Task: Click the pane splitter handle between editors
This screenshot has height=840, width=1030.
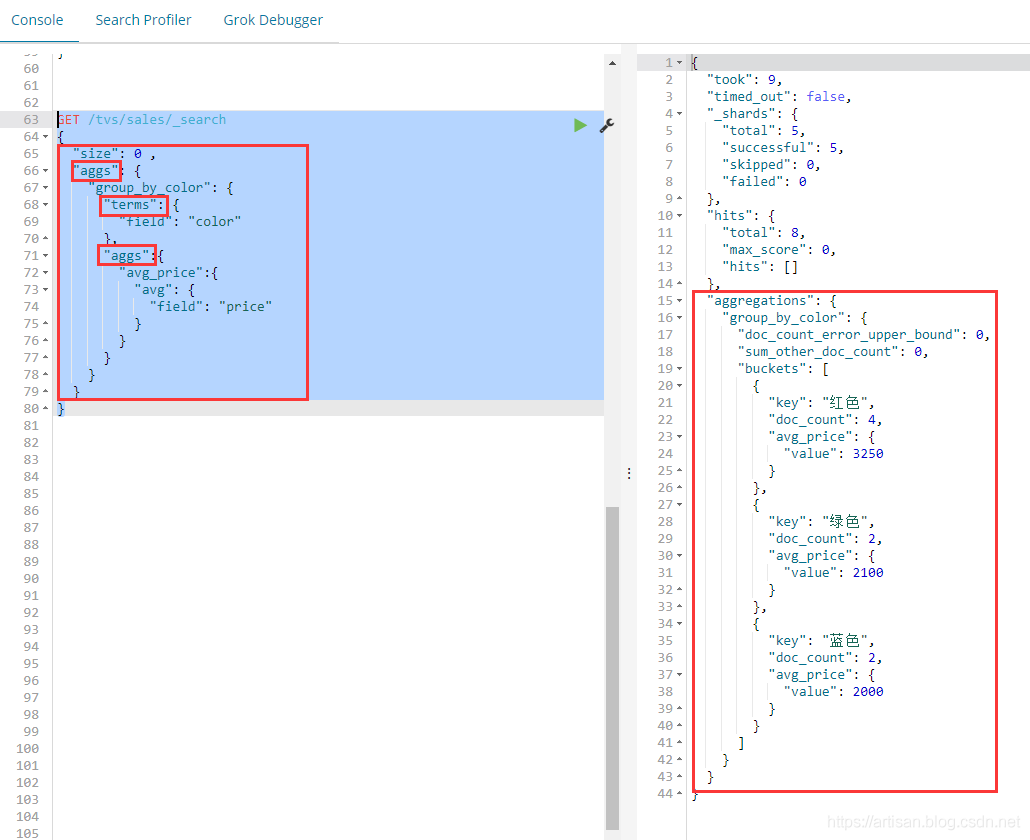Action: coord(628,473)
